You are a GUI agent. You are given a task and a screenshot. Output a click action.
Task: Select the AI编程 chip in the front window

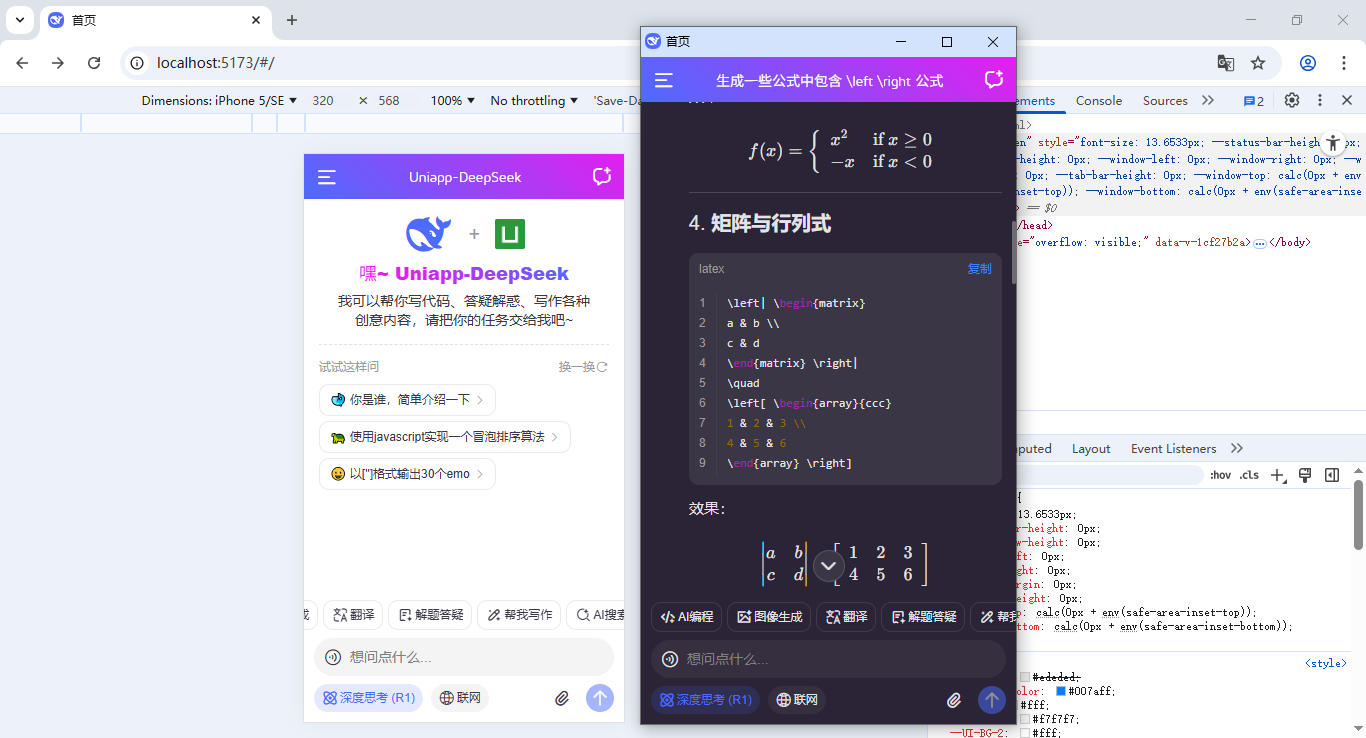click(686, 617)
